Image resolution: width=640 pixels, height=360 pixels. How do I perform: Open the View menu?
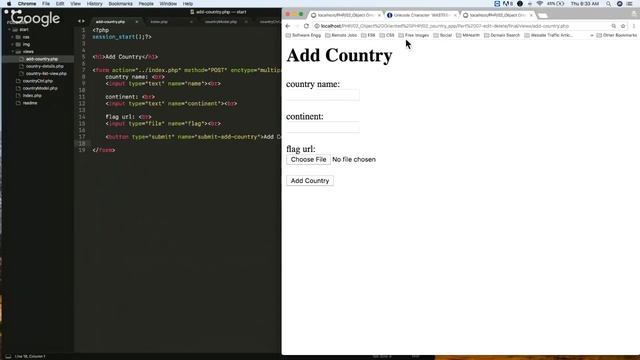pos(76,4)
